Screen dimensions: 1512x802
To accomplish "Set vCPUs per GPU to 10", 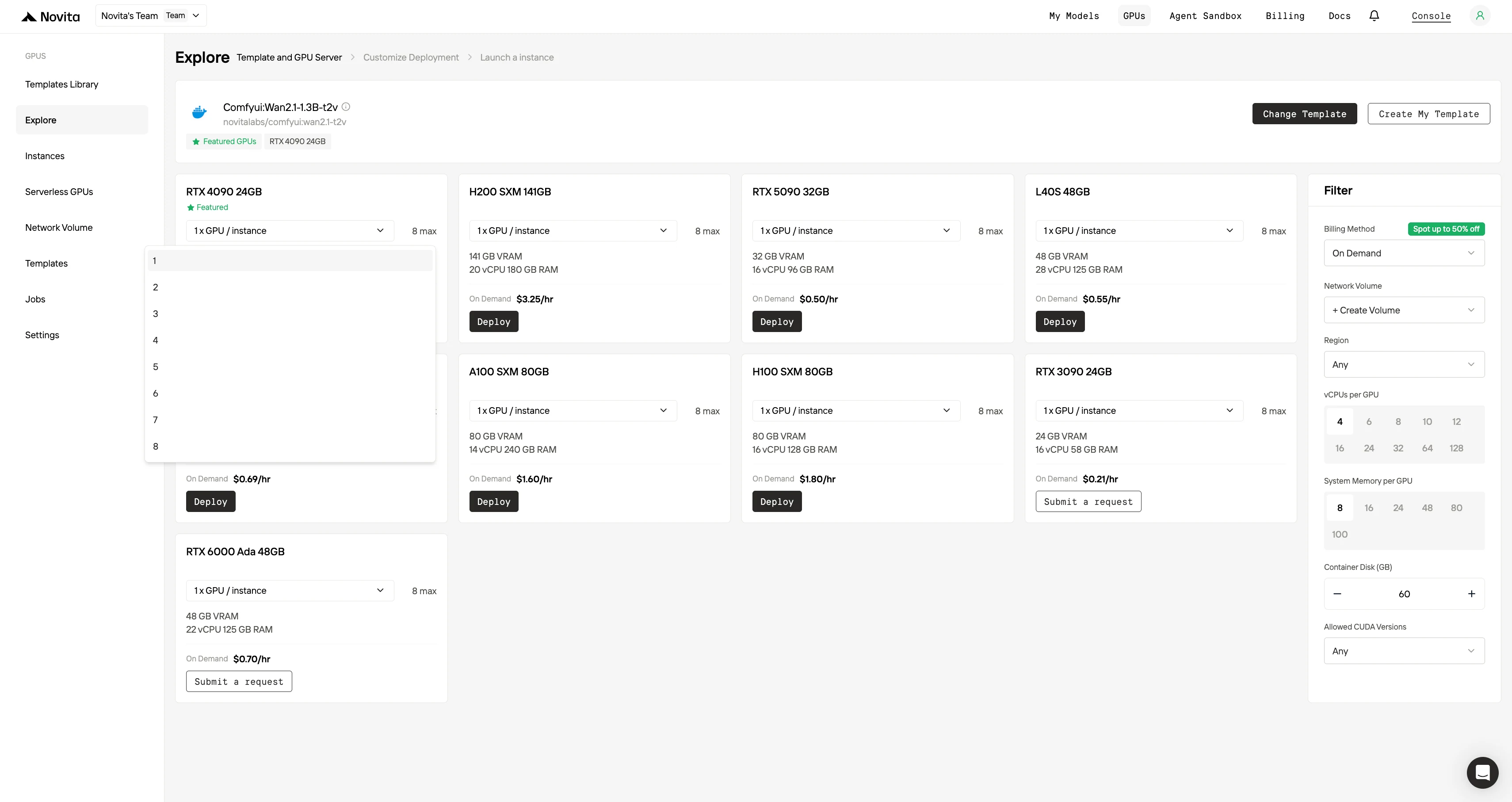I will point(1428,421).
